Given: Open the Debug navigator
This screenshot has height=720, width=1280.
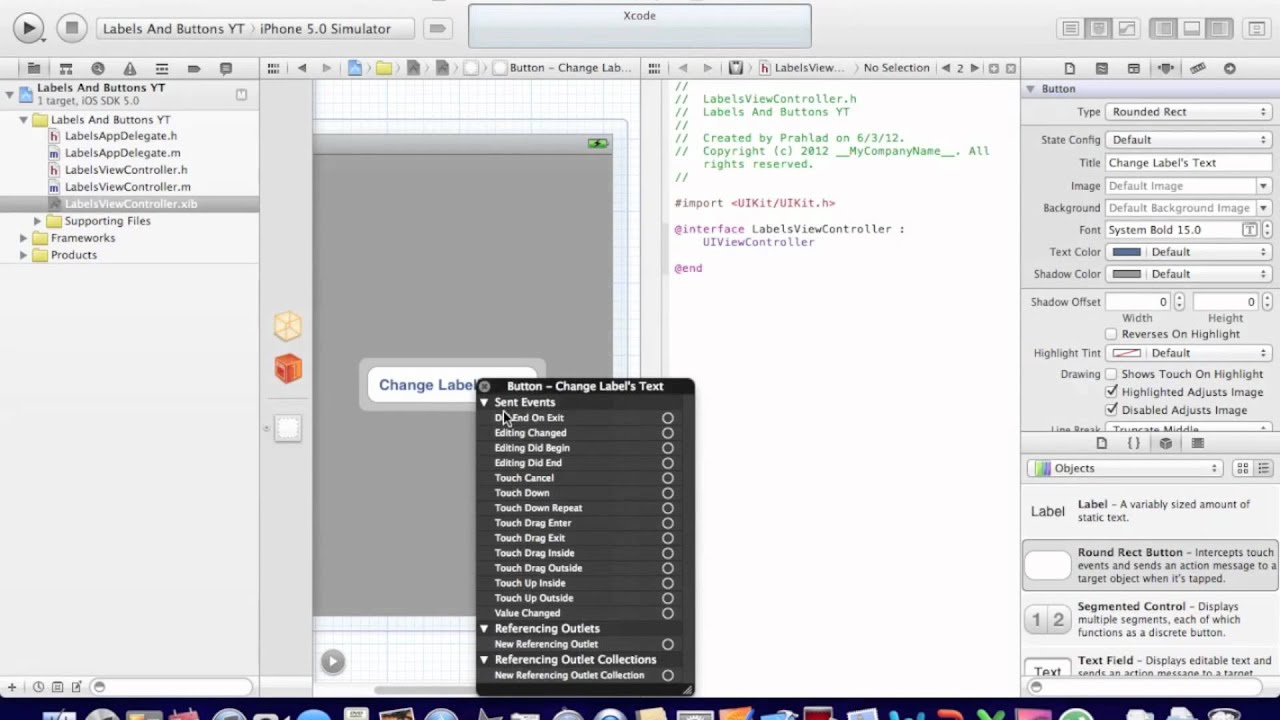Looking at the screenshot, I should (x=162, y=68).
